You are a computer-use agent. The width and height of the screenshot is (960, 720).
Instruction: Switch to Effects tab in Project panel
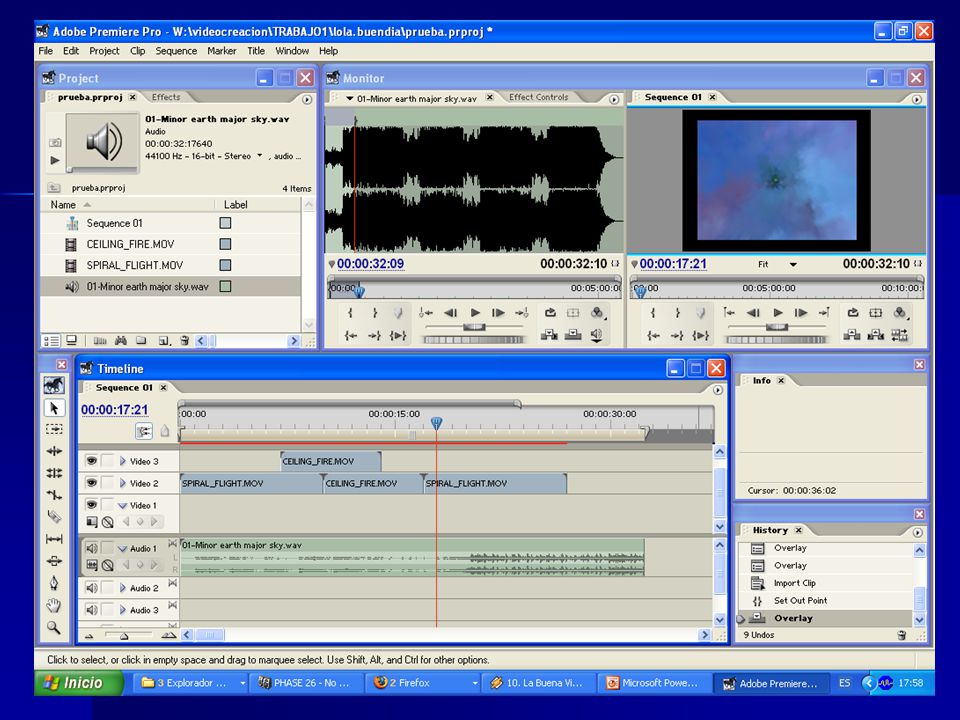coord(166,97)
